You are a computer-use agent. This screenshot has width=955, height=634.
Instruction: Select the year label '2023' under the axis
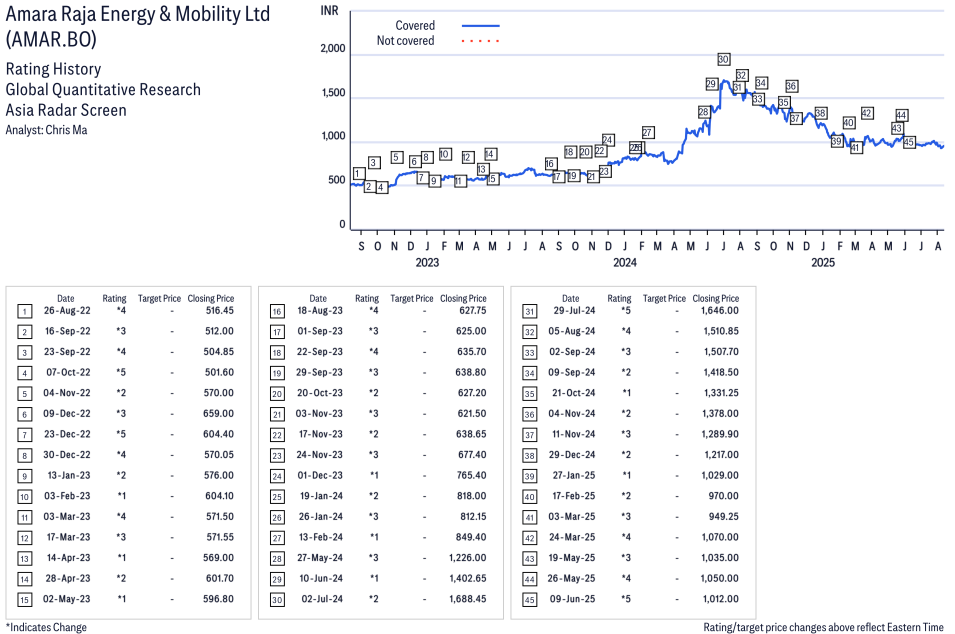coord(427,262)
